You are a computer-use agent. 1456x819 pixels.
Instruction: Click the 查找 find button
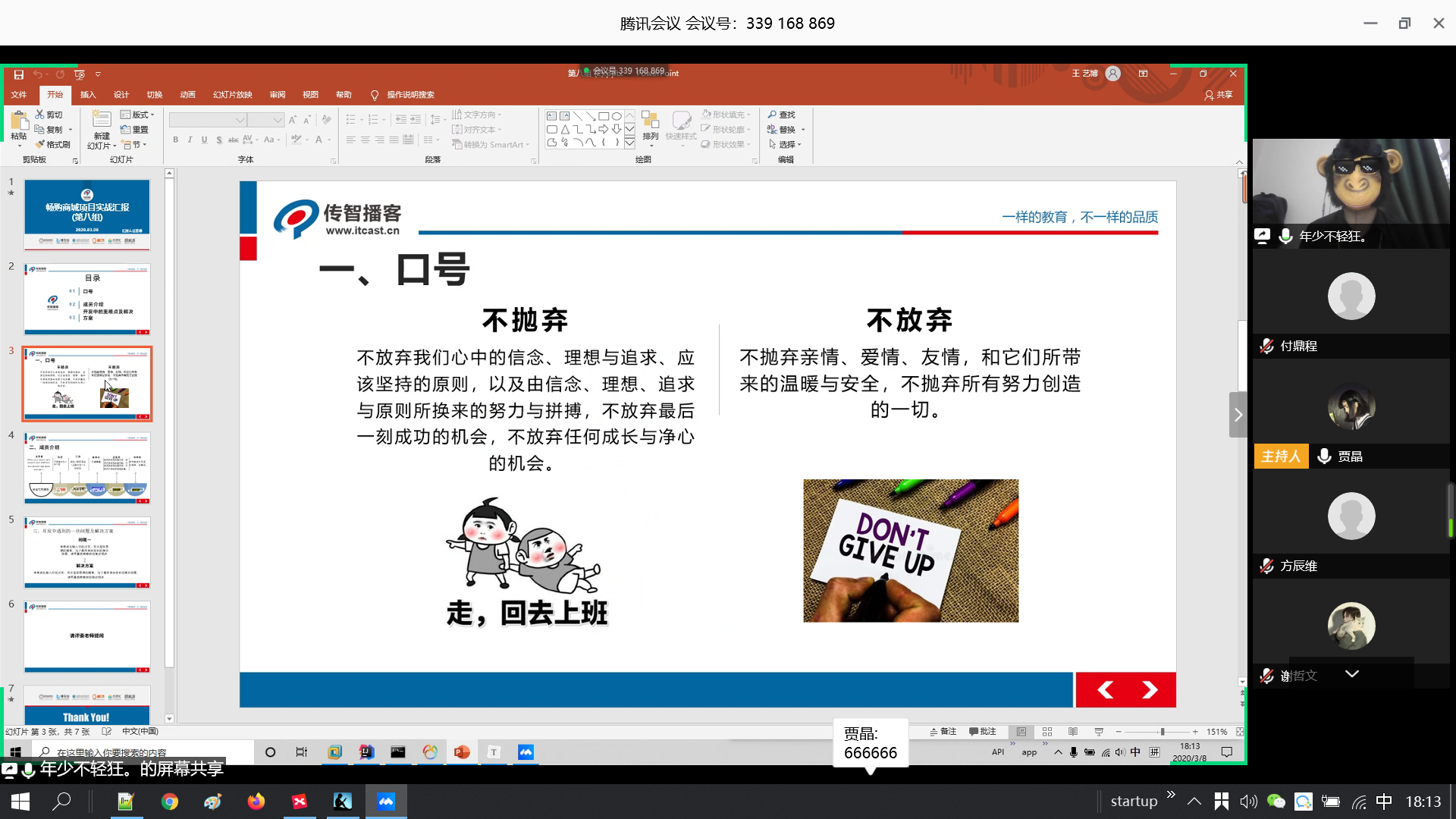[782, 115]
